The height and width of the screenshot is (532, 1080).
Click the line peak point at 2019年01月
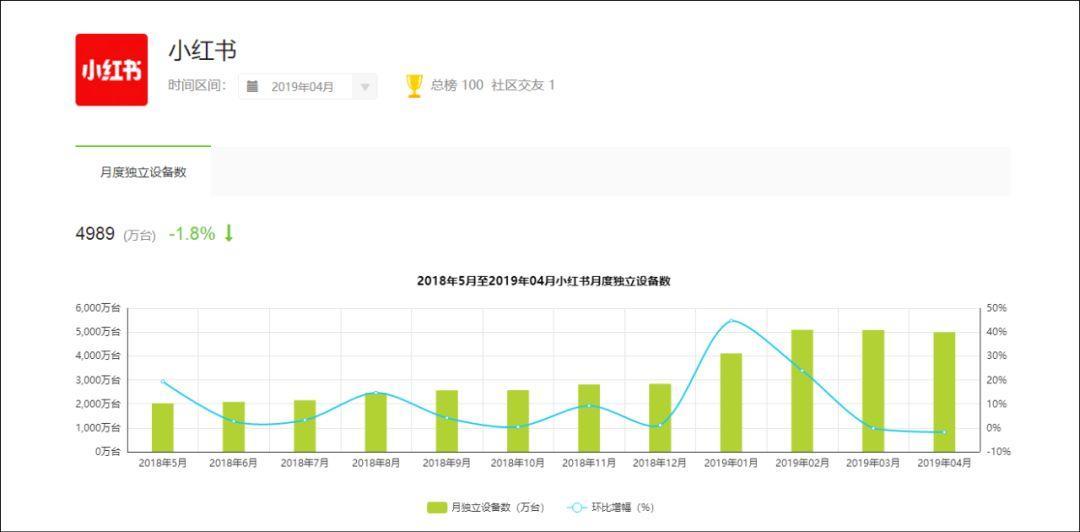pyautogui.click(x=731, y=321)
